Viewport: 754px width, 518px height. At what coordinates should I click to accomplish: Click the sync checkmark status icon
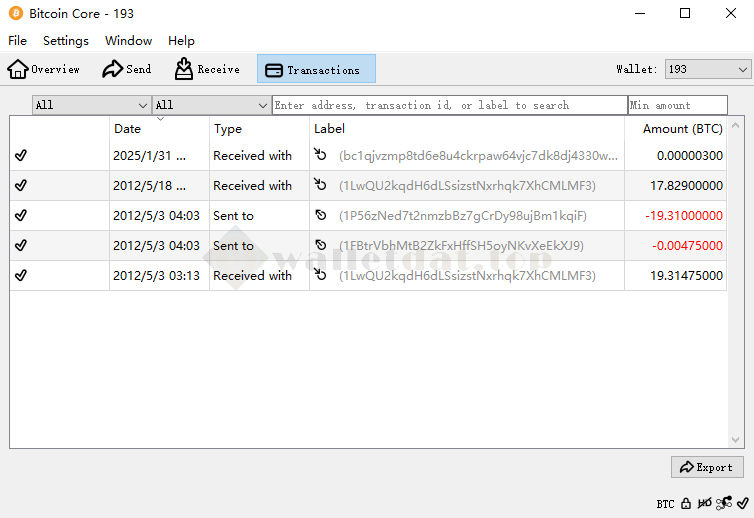click(x=741, y=503)
